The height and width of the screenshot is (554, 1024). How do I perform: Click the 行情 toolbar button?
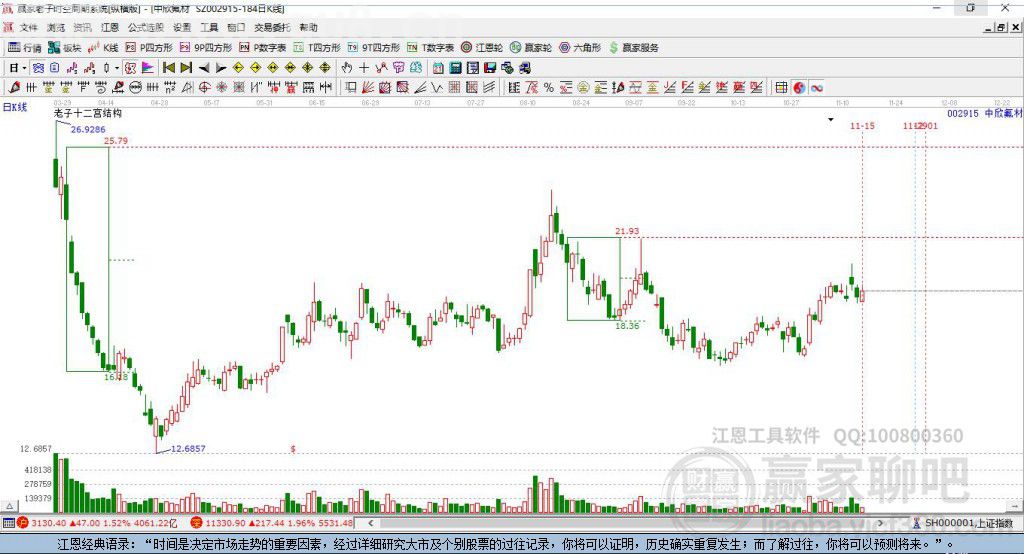click(24, 48)
